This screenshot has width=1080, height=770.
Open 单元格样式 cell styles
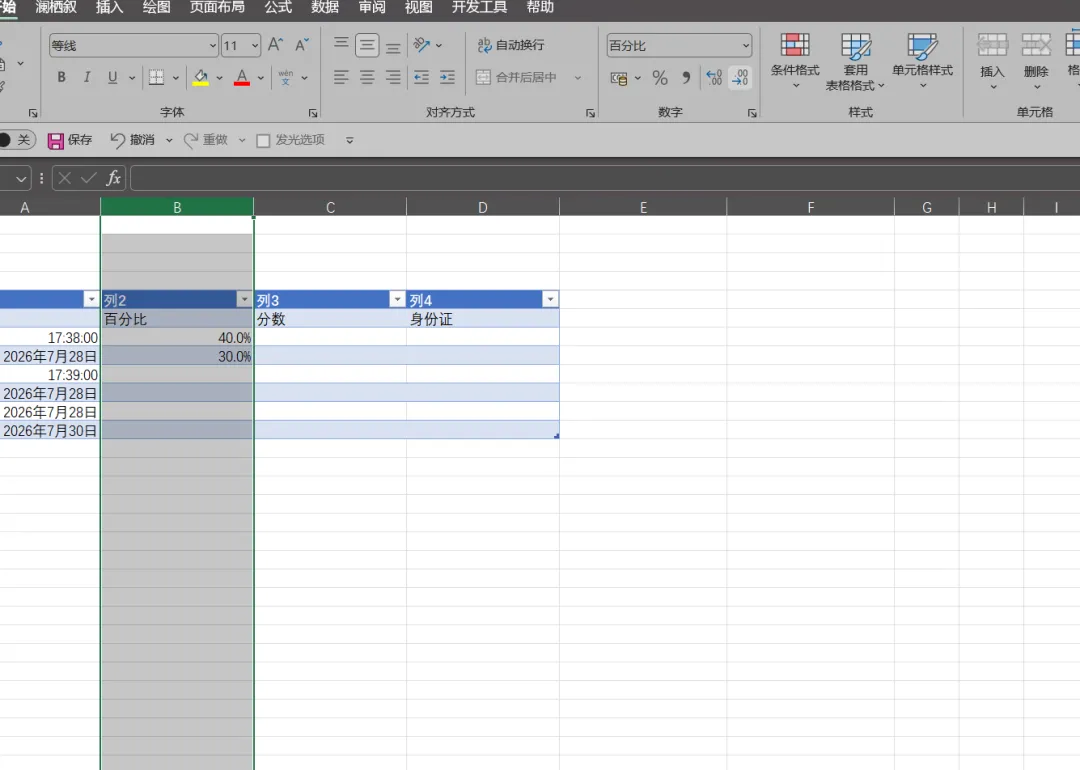(x=922, y=61)
